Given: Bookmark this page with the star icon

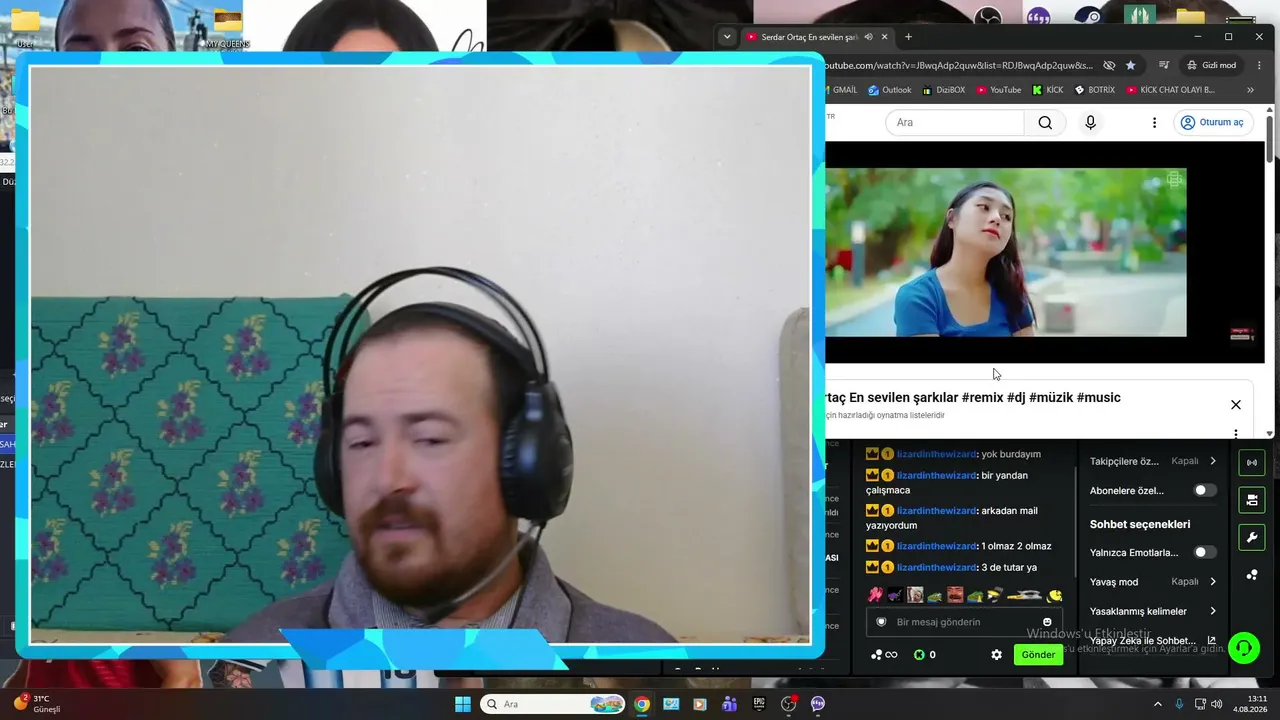Looking at the screenshot, I should pos(1131,65).
